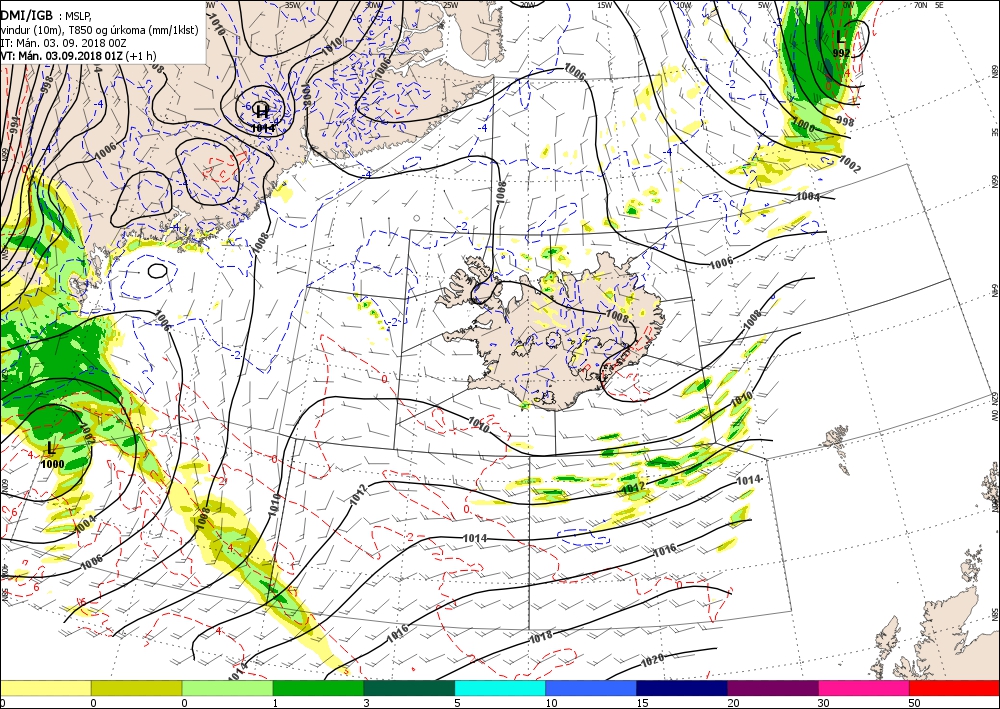Click the legend scale value 1
The width and height of the screenshot is (1000, 709).
pyautogui.click(x=277, y=703)
